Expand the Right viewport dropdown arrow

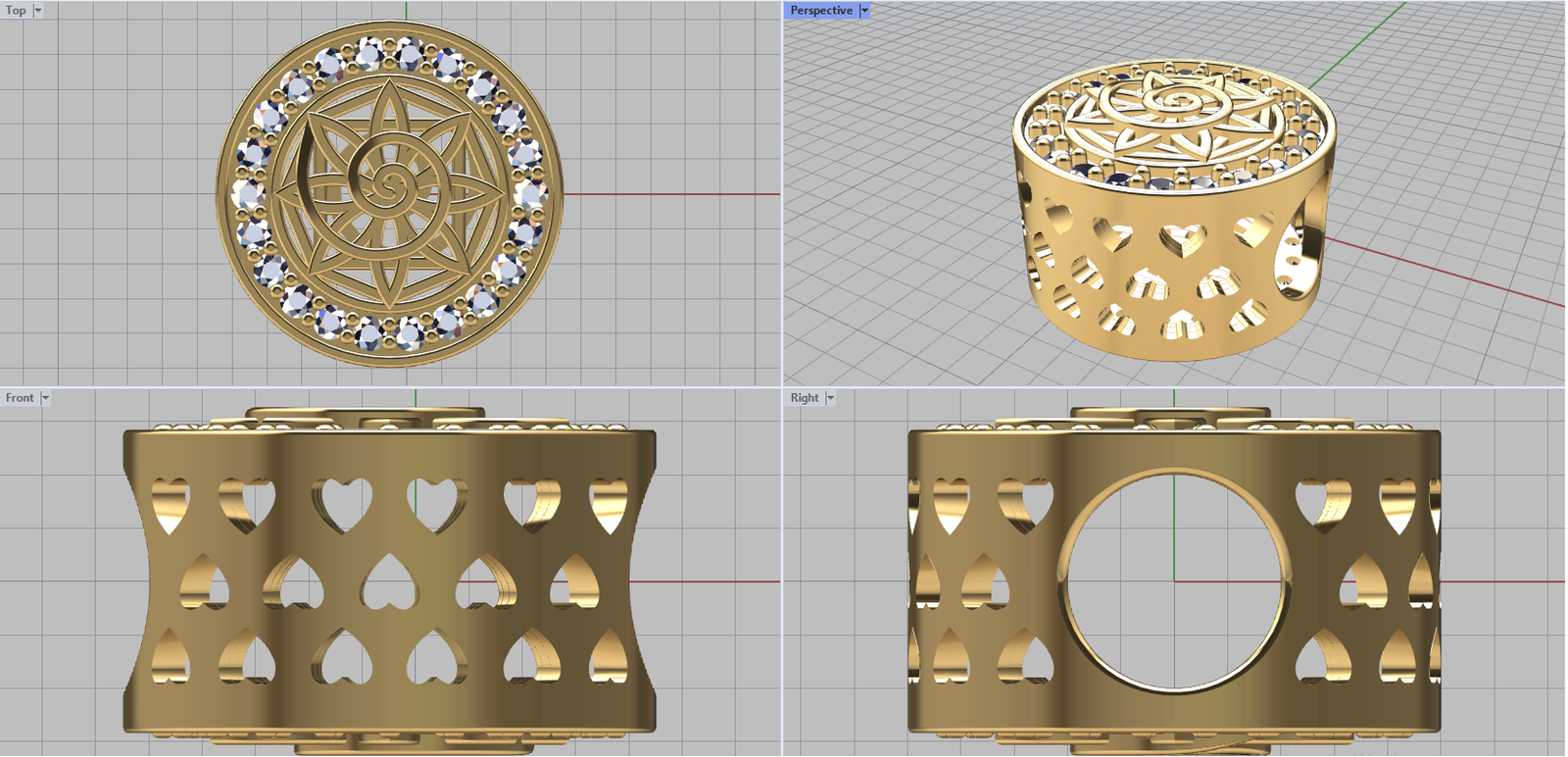830,398
